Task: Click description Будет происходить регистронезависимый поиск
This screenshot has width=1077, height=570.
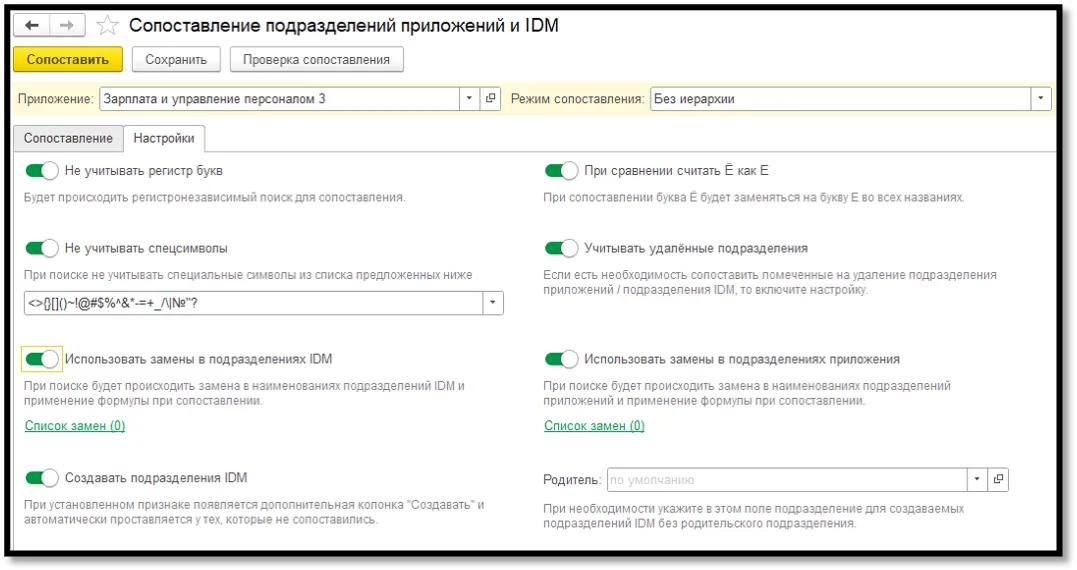Action: pyautogui.click(x=215, y=198)
